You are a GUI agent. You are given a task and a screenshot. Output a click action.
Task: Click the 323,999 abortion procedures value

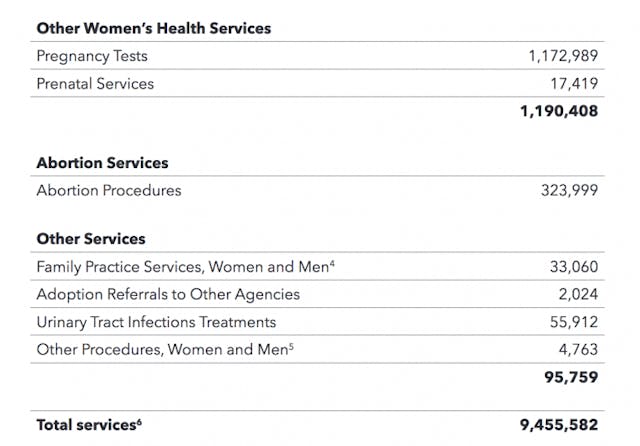click(x=570, y=190)
